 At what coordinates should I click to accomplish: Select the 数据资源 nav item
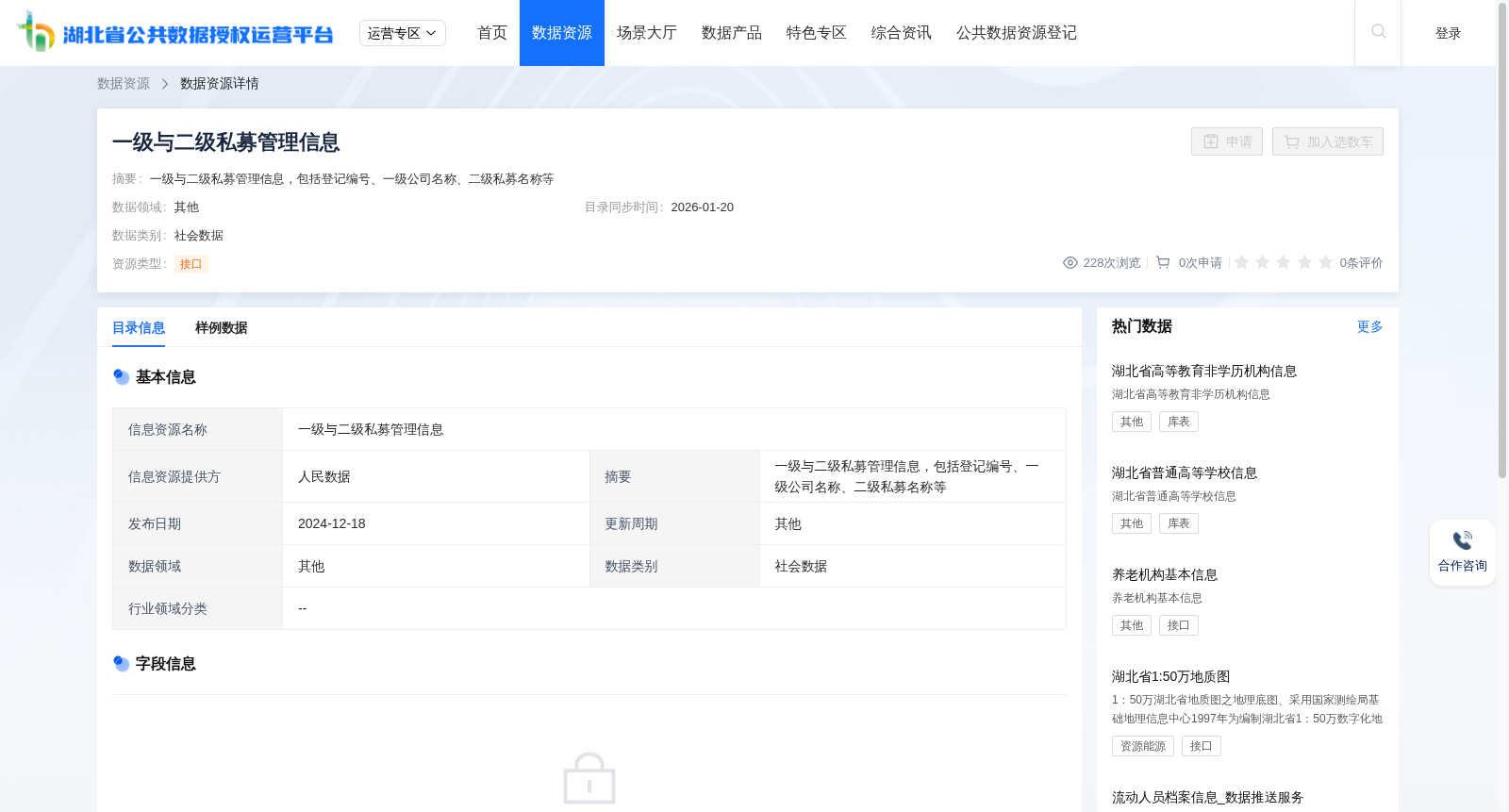point(562,33)
